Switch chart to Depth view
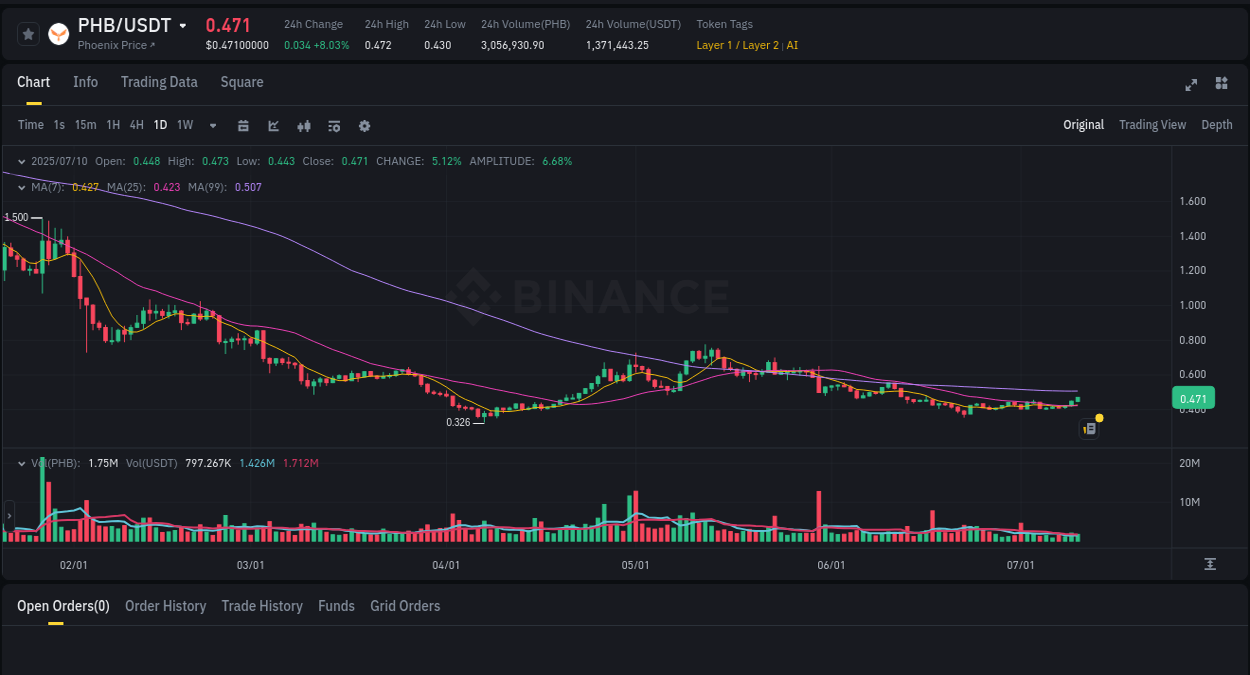Viewport: 1250px width, 675px height. [x=1217, y=125]
